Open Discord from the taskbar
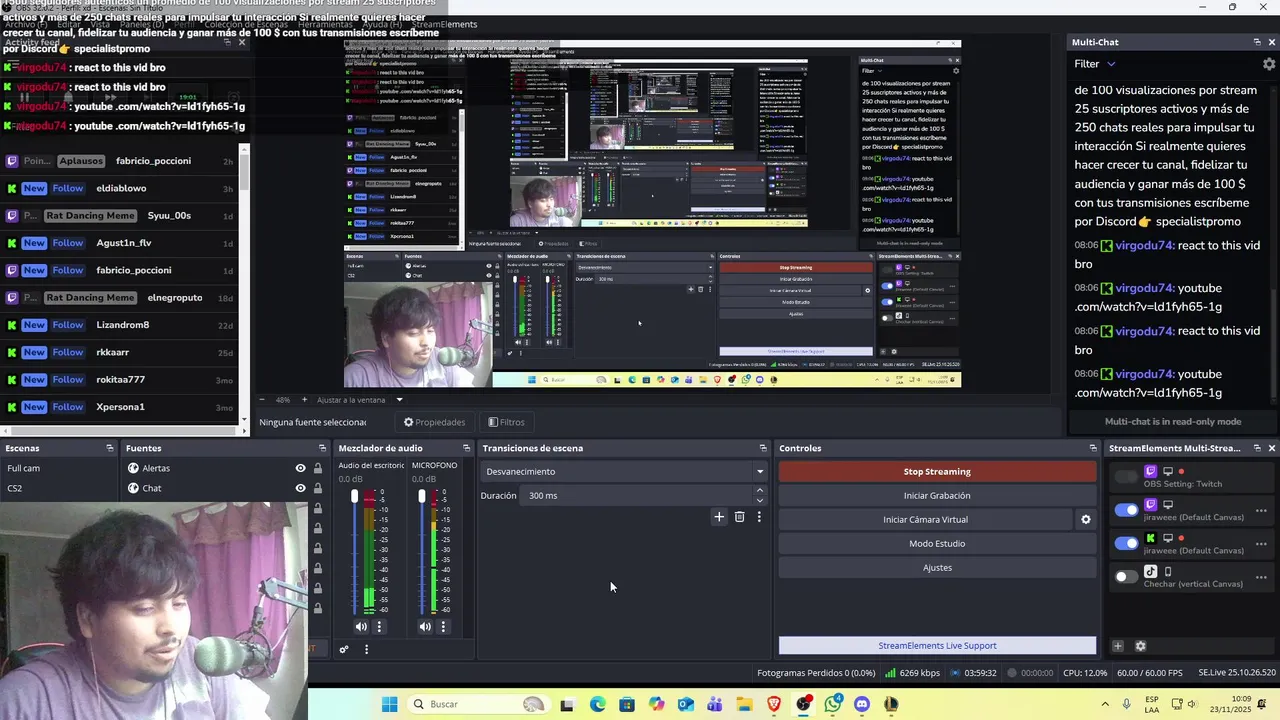 [862, 704]
